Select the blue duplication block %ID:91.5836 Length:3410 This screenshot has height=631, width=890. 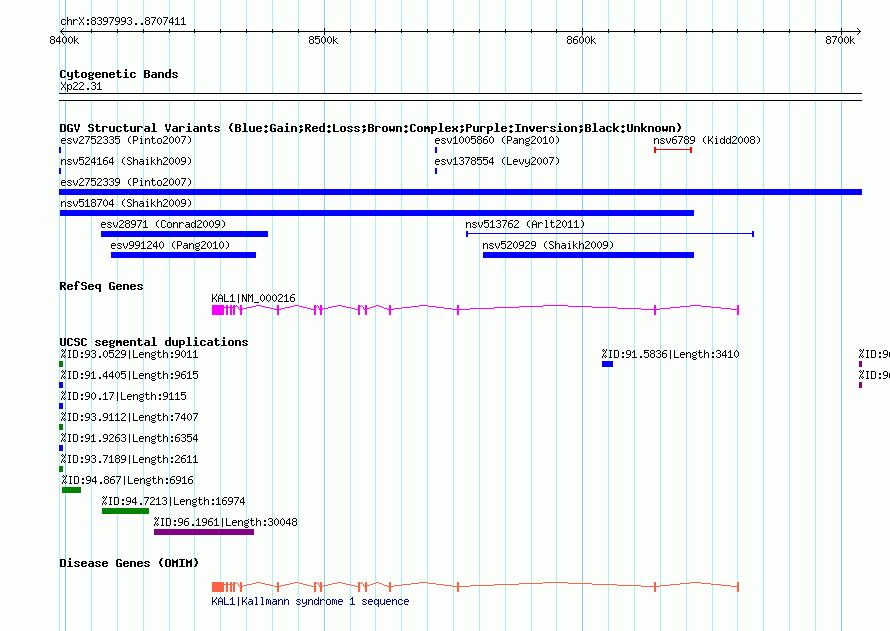pyautogui.click(x=607, y=364)
